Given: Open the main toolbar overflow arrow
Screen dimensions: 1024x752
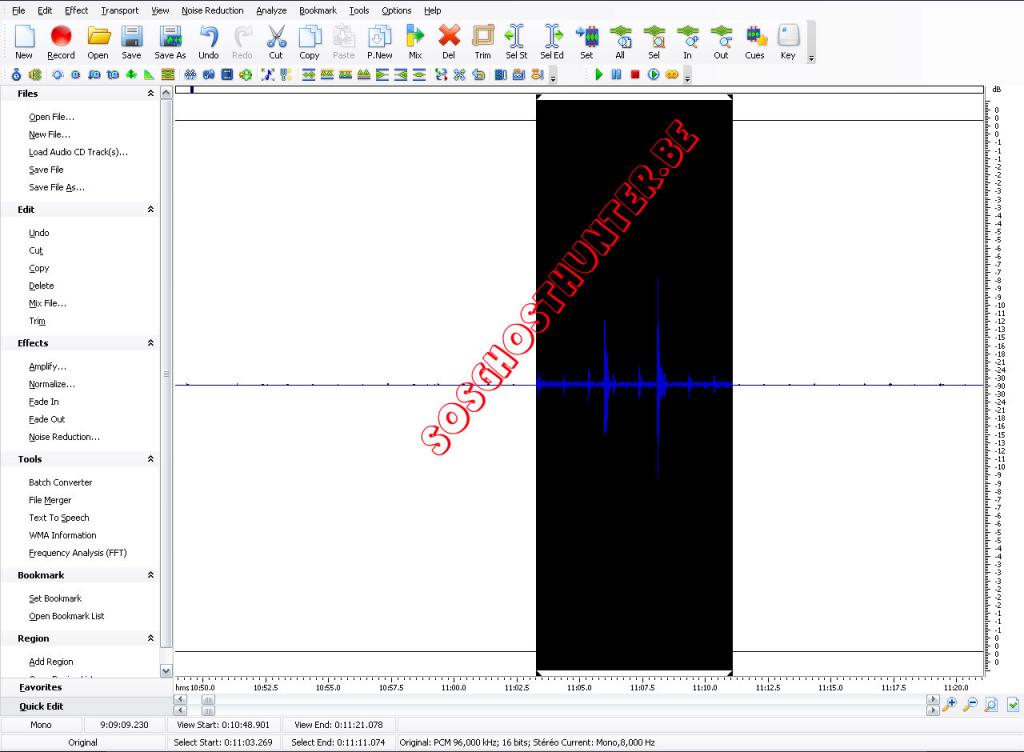Looking at the screenshot, I should coord(811,58).
